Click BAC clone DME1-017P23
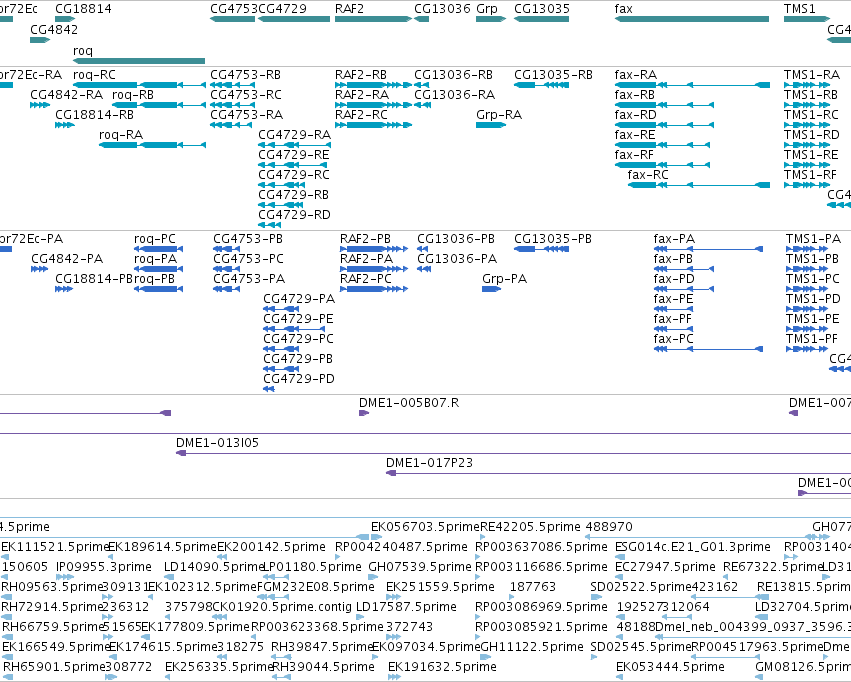 619,473
